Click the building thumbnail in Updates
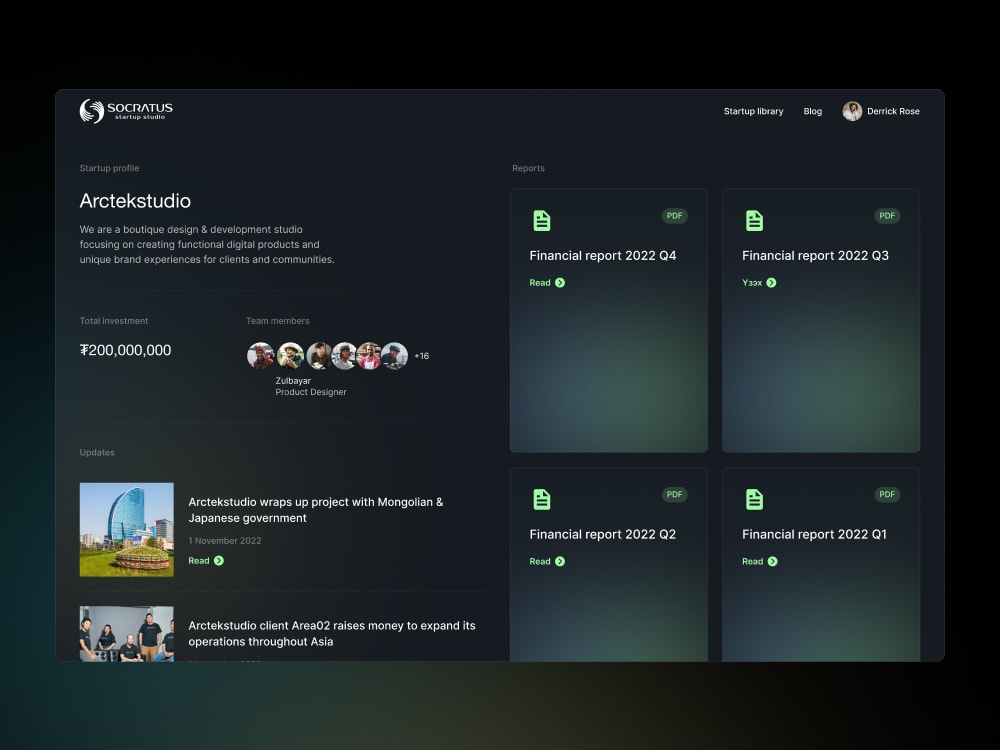Viewport: 1000px width, 750px height. [x=126, y=529]
